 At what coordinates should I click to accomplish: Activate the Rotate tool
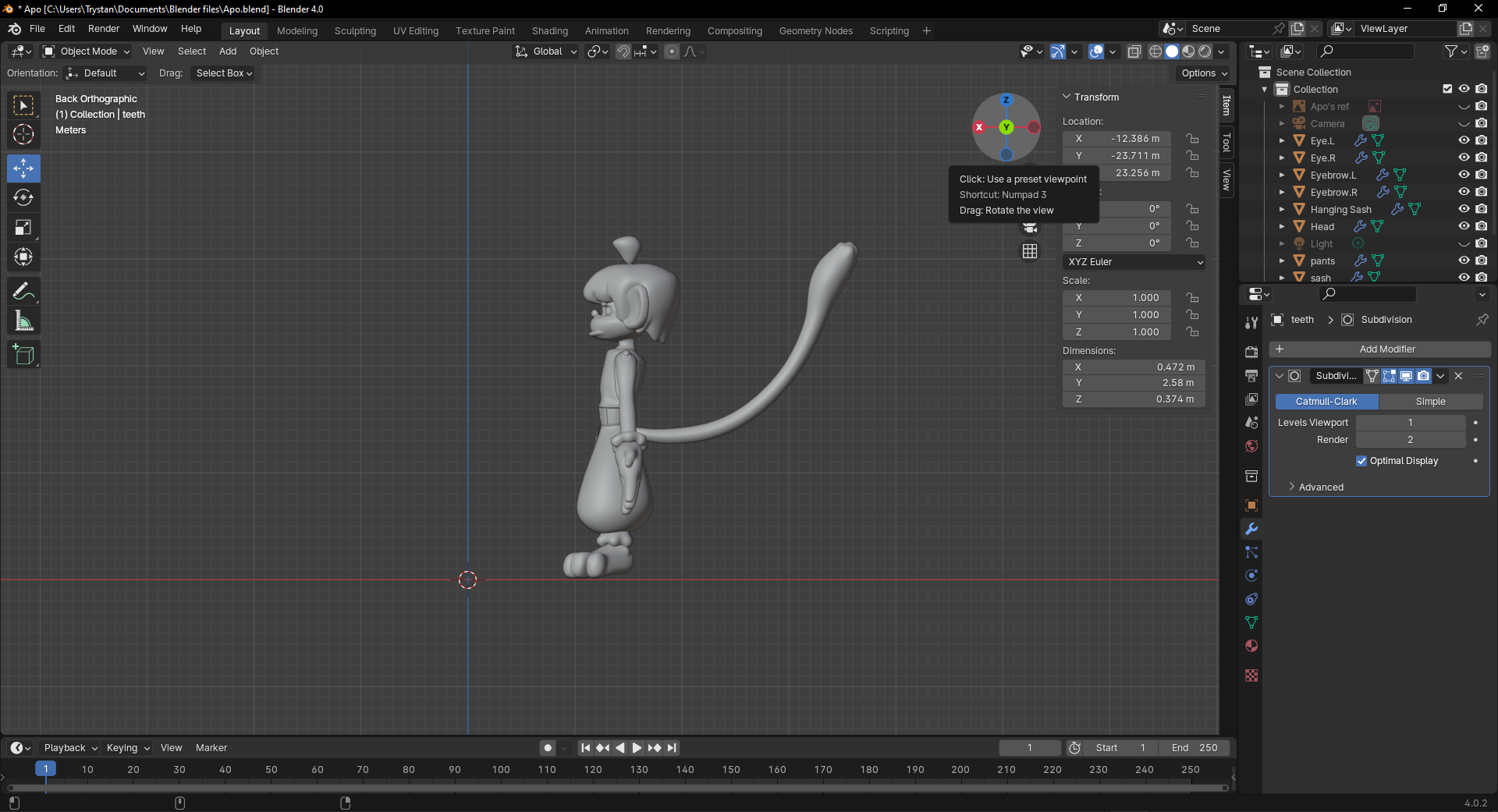[23, 198]
